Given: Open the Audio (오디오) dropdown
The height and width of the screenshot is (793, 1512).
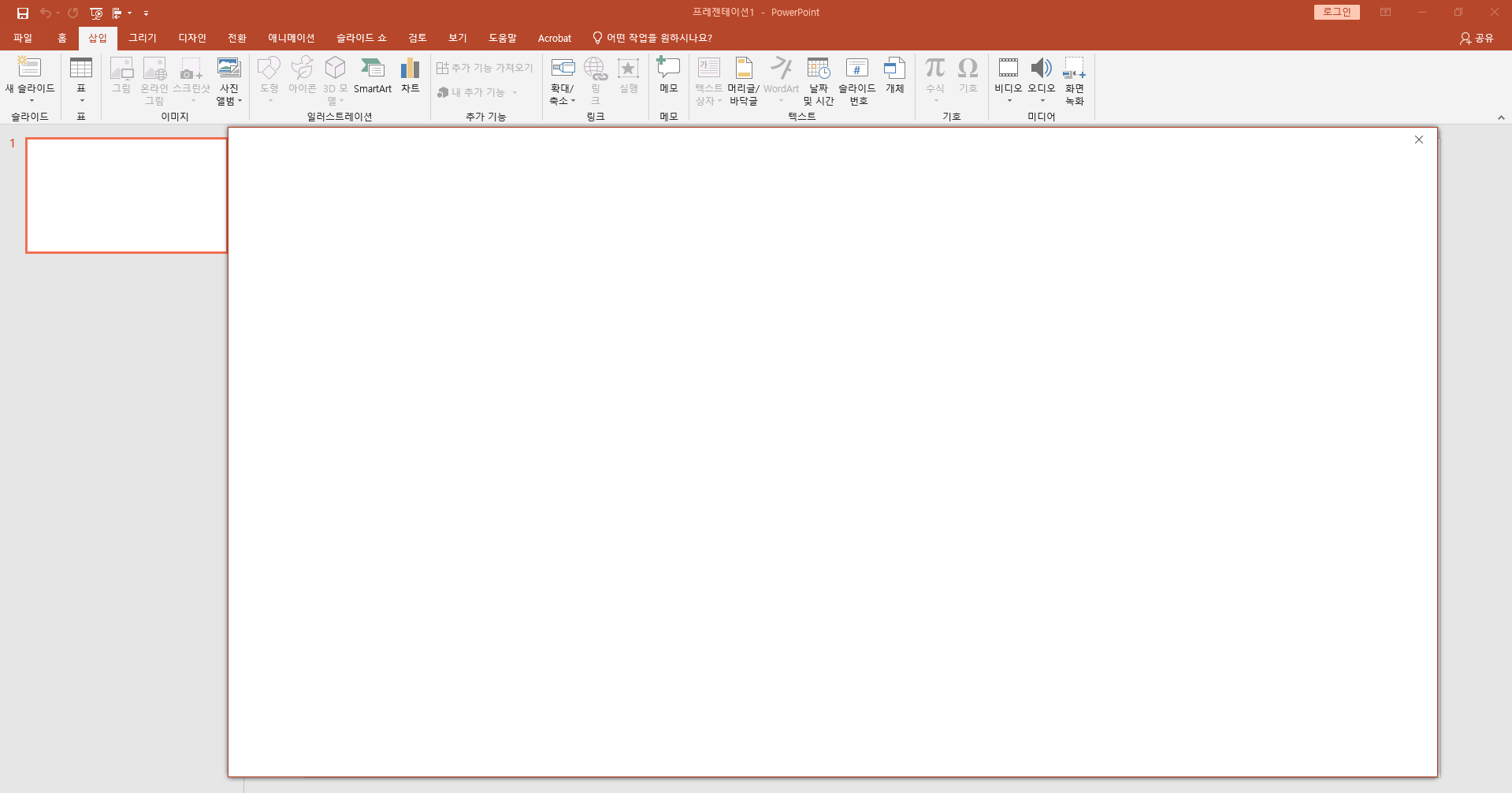Looking at the screenshot, I should pyautogui.click(x=1042, y=80).
